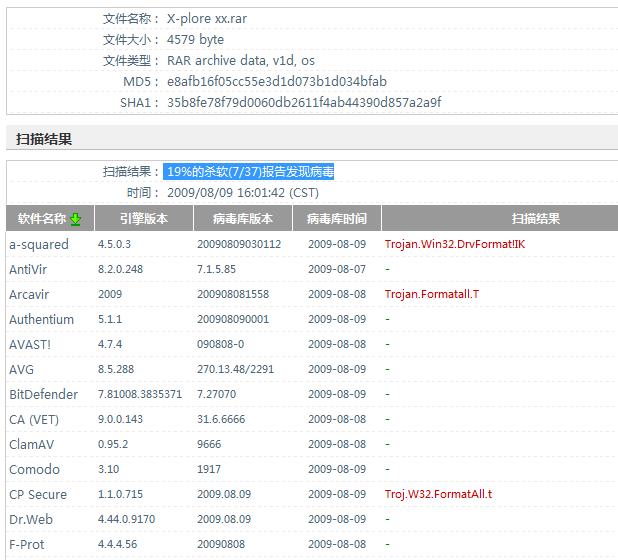Click the AVAST! row name
618x560 pixels.
[30, 344]
